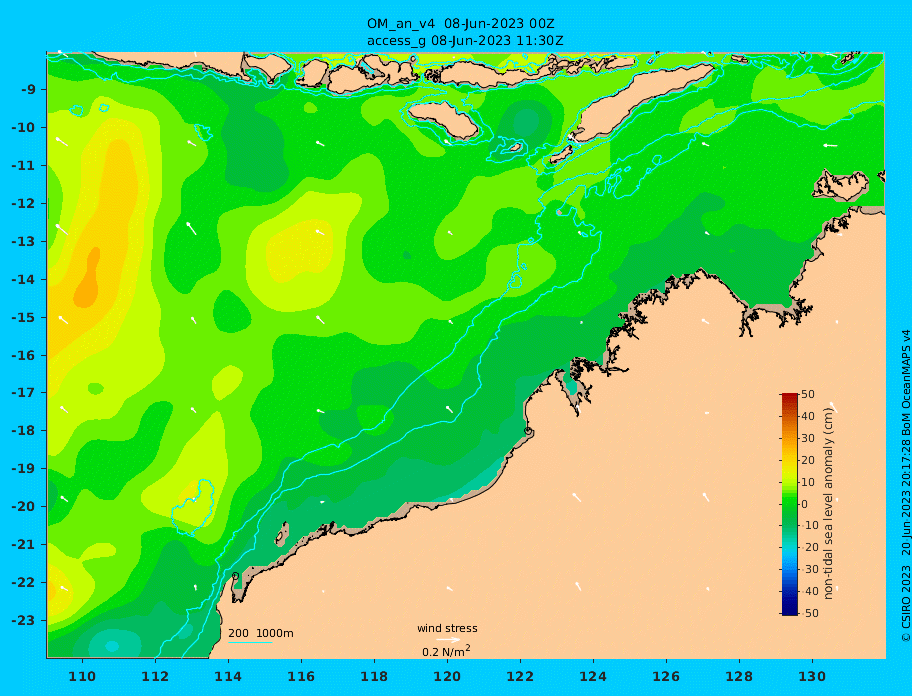Click the title text "OM_an_v4 08-Jun-2023 00Z"
912x696 pixels.
pyautogui.click(x=460, y=24)
